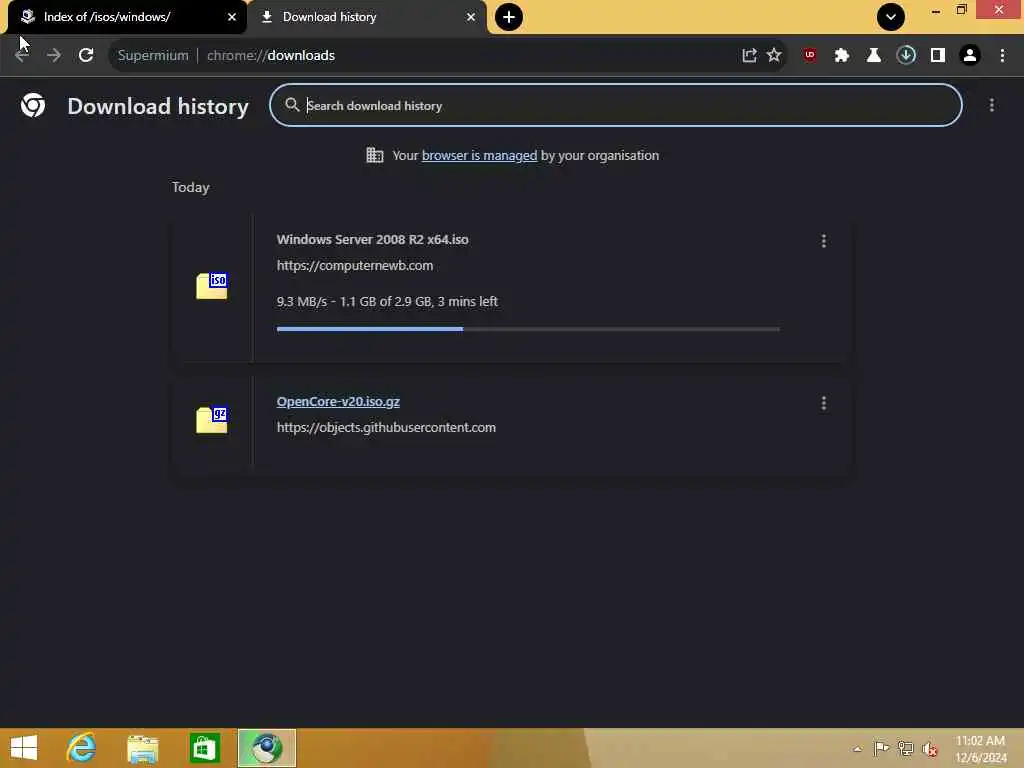Show hidden system tray icons
This screenshot has width=1024, height=768.
point(857,749)
